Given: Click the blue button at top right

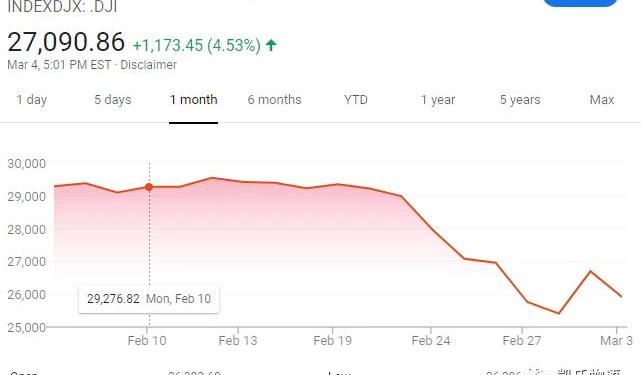Looking at the screenshot, I should point(580,3).
